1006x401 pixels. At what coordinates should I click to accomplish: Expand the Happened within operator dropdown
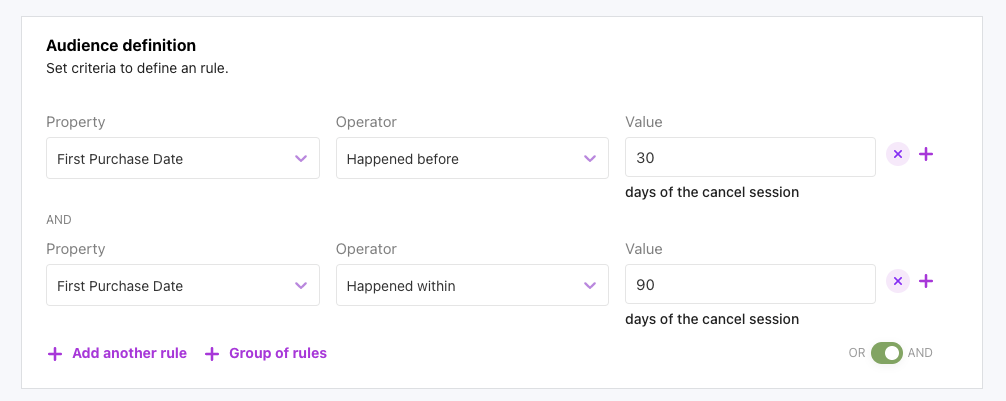tap(460, 285)
